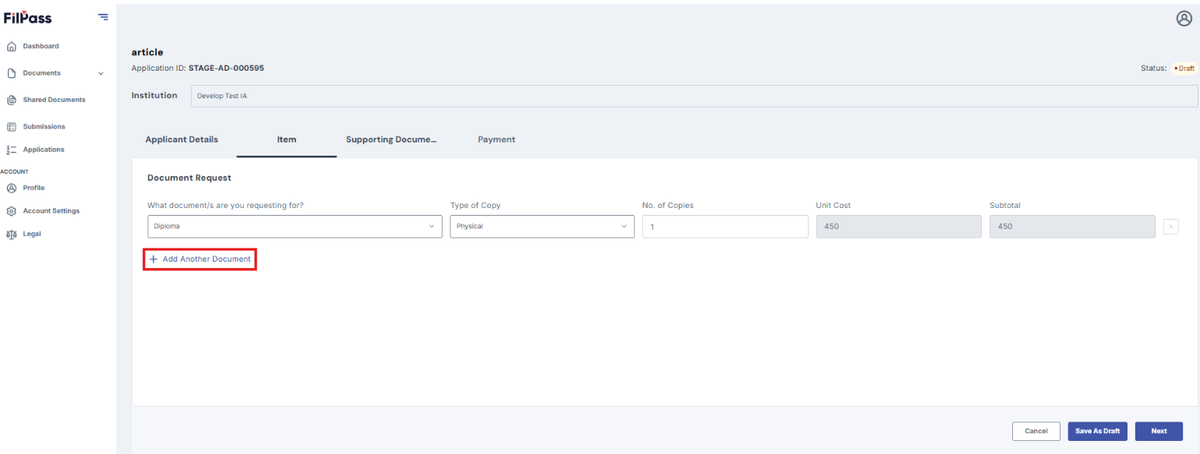Open Shared Documents icon in sidebar
The width and height of the screenshot is (1200, 454).
(11, 100)
